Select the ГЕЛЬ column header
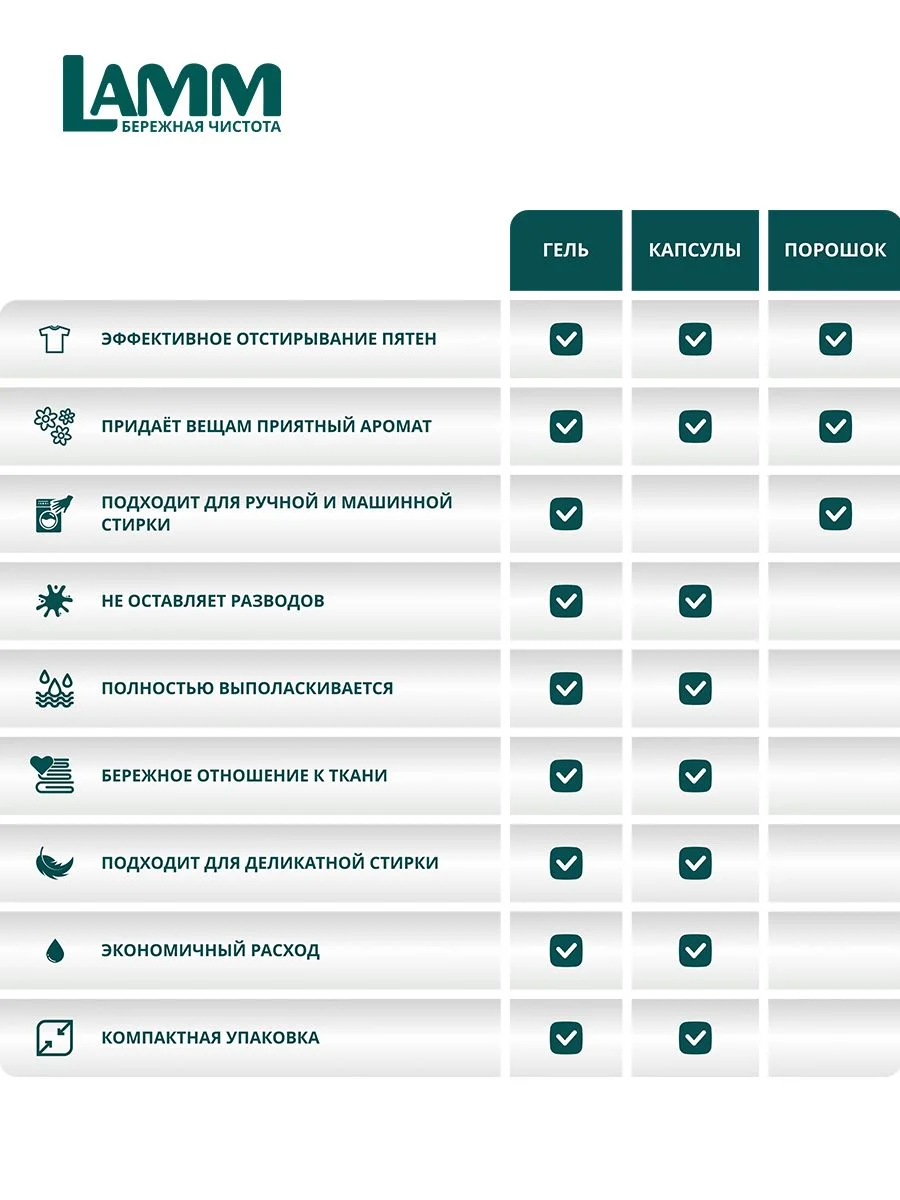Viewport: 900px width, 1200px height. pyautogui.click(x=566, y=250)
